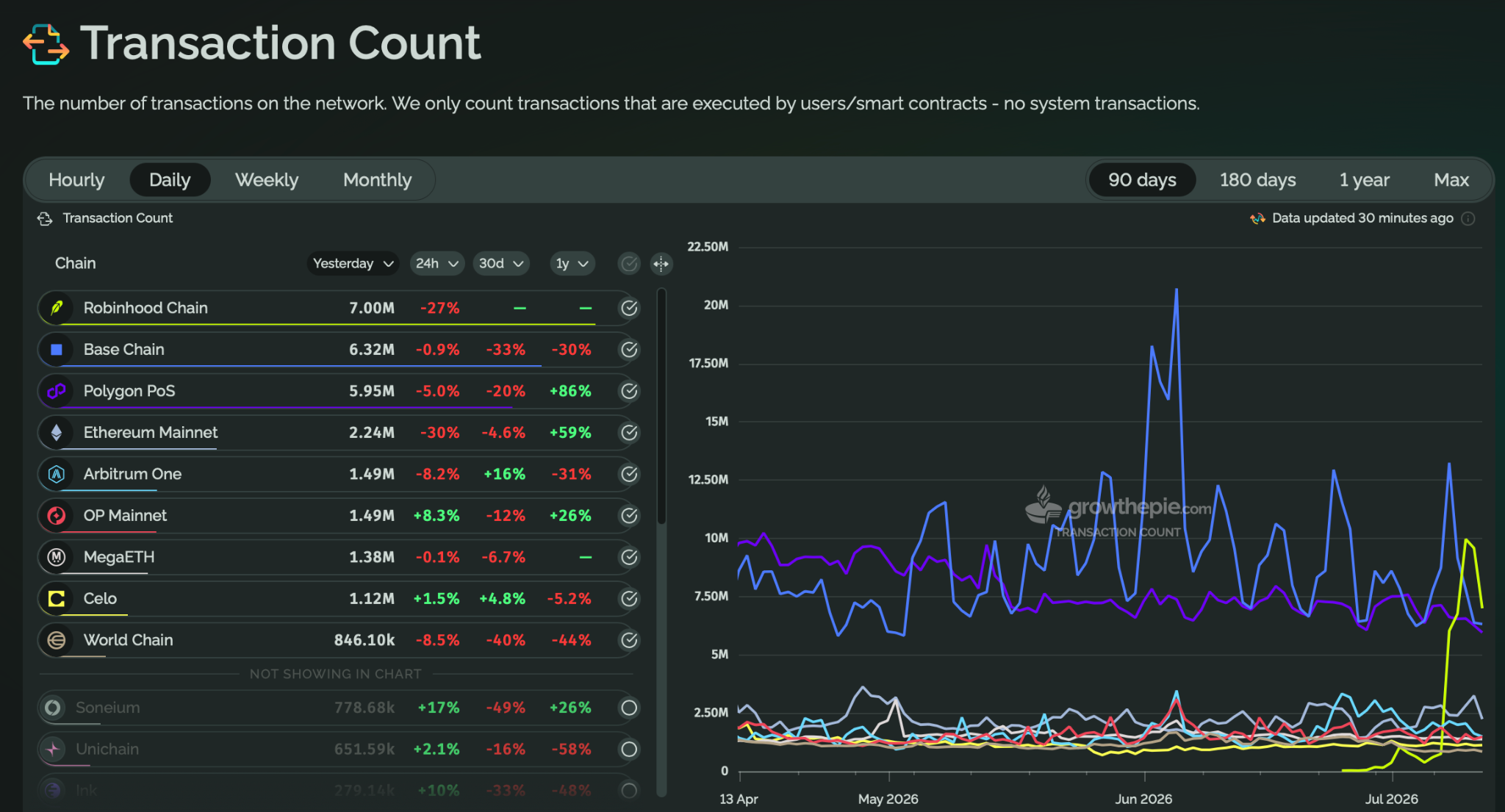Click the Hourly aggregation button
1505x812 pixels.
pyautogui.click(x=76, y=180)
